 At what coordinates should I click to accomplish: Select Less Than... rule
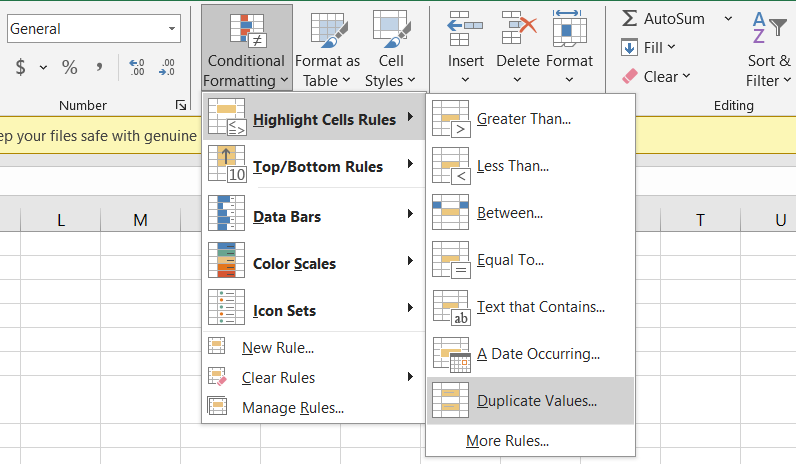click(x=530, y=166)
